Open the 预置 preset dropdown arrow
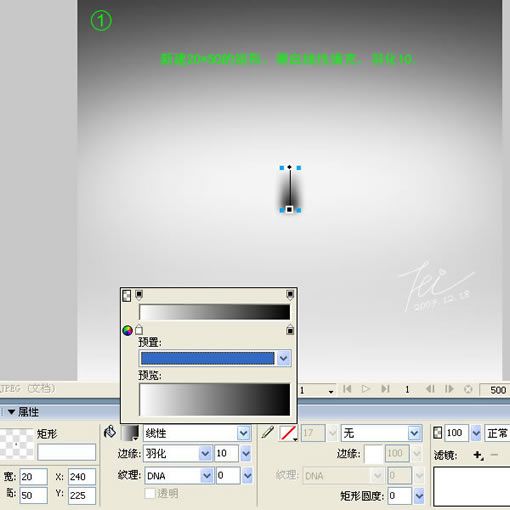 click(284, 358)
